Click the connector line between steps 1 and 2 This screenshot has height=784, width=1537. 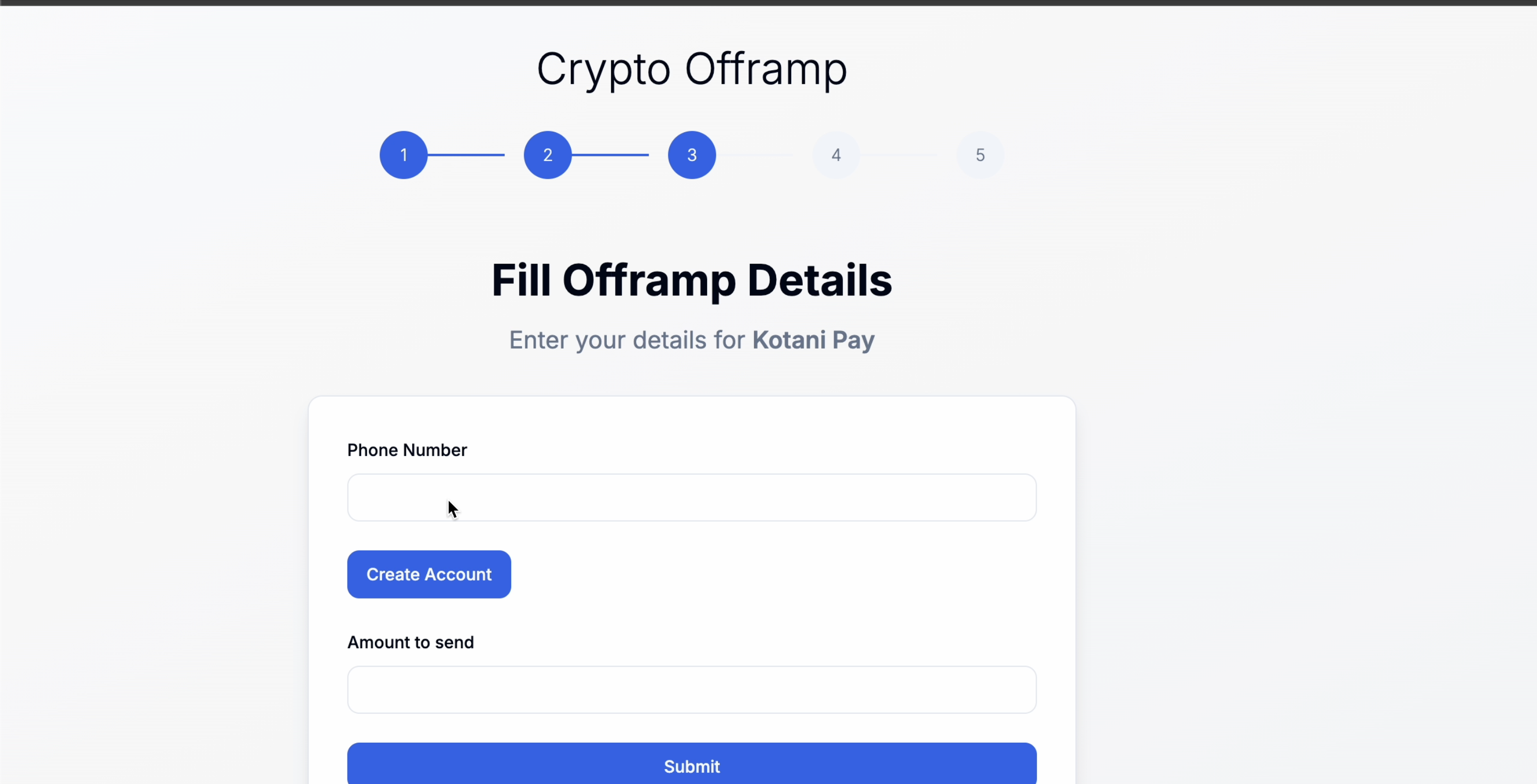[466, 155]
